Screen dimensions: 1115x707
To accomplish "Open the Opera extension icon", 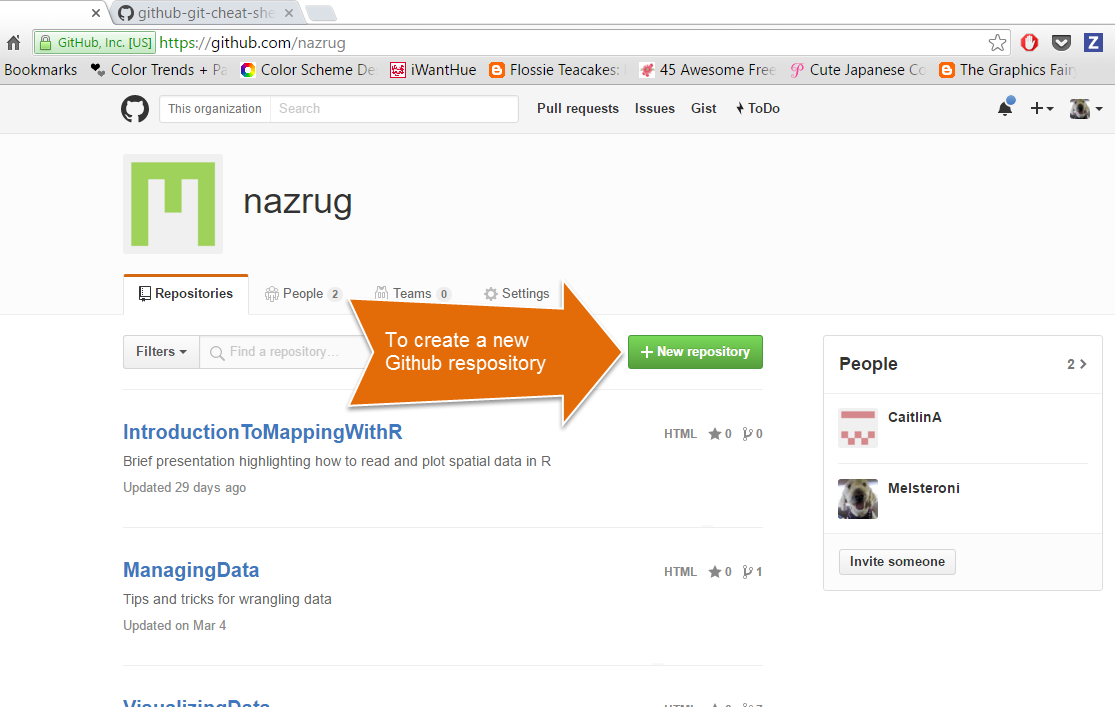I will pyautogui.click(x=1029, y=43).
